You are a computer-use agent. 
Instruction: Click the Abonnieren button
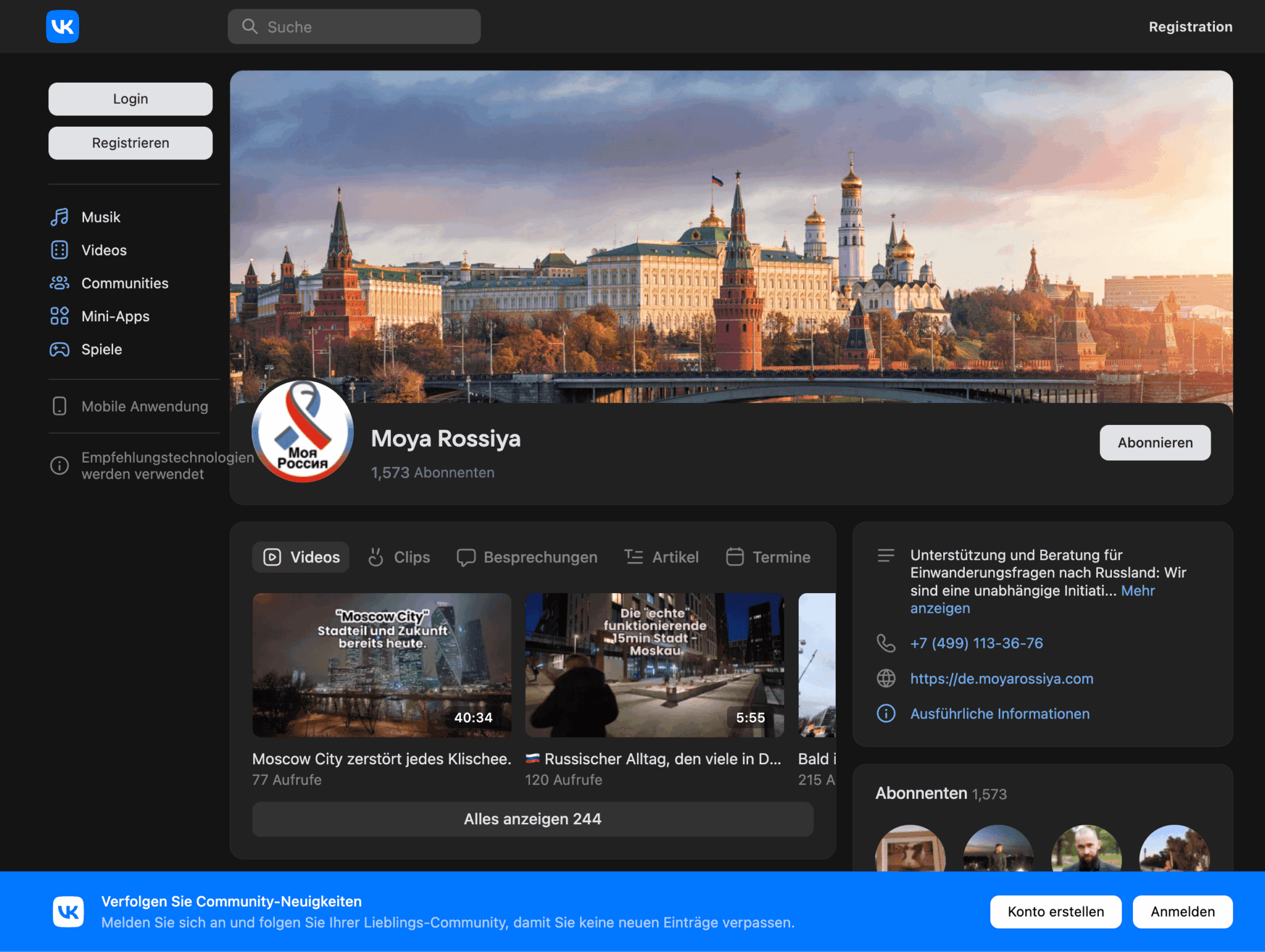[1154, 443]
